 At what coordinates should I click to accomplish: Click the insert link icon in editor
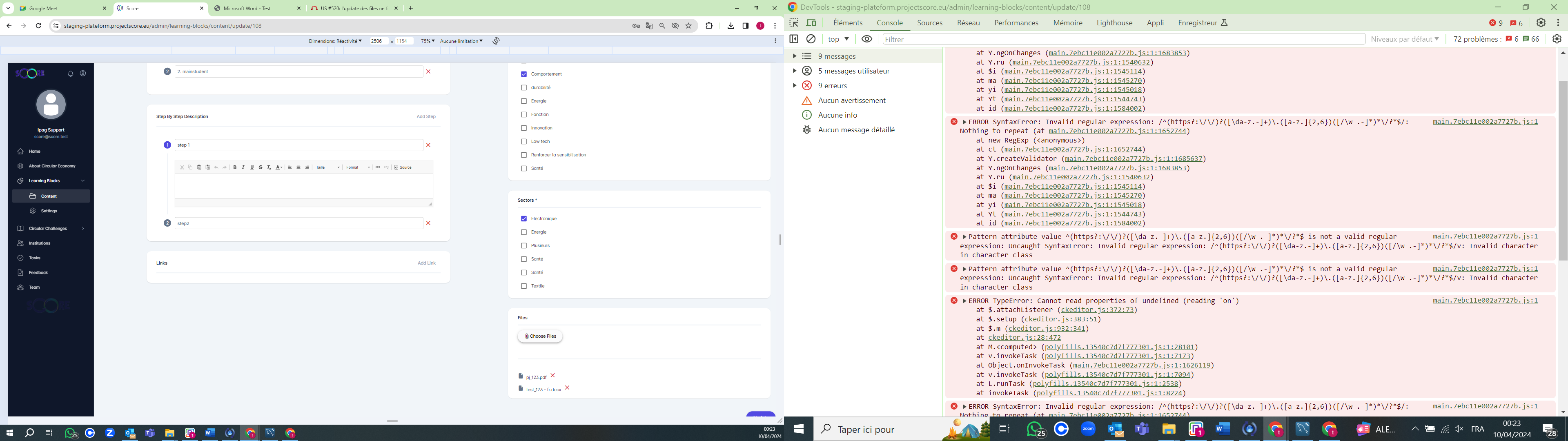pyautogui.click(x=378, y=167)
